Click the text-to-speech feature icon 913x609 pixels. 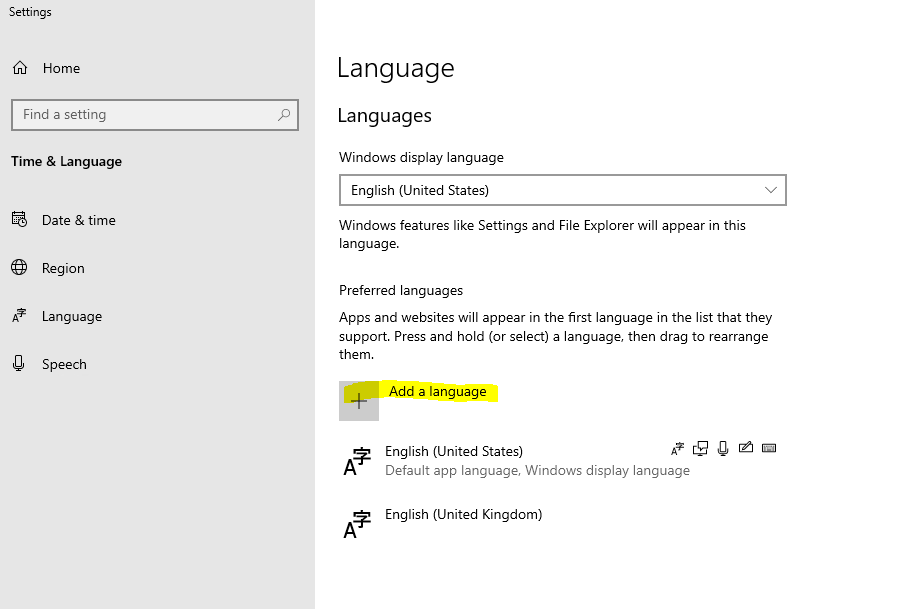pyautogui.click(x=700, y=448)
